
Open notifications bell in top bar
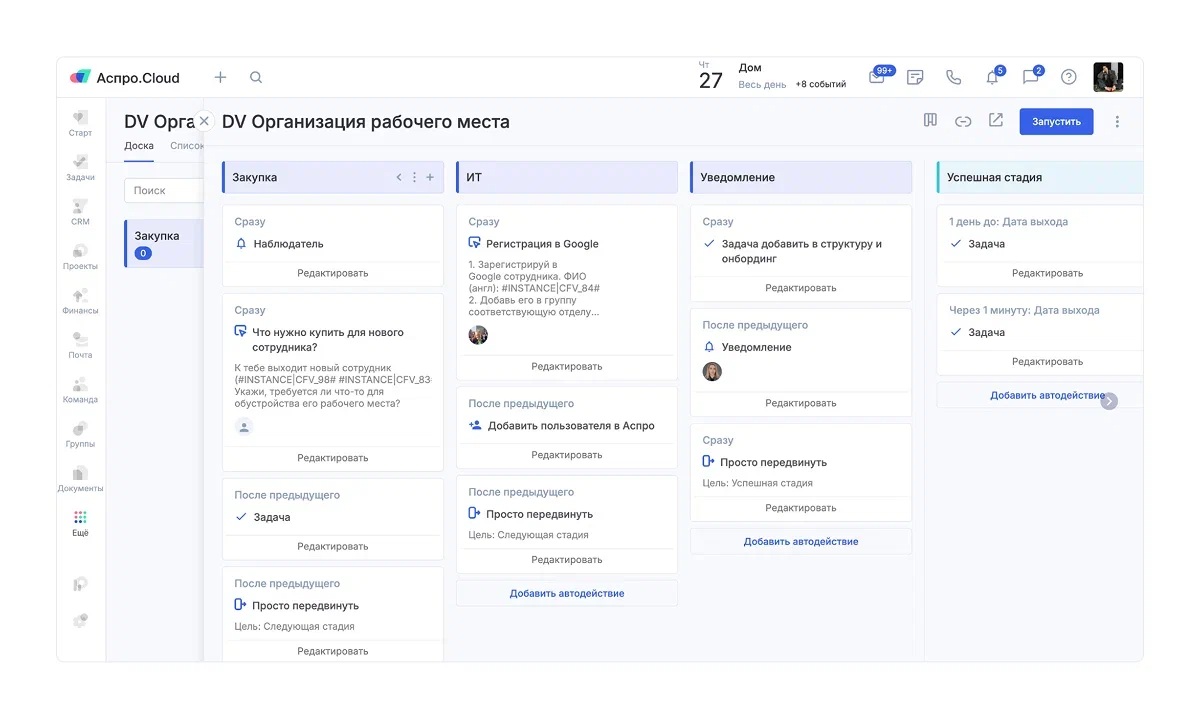tap(992, 77)
